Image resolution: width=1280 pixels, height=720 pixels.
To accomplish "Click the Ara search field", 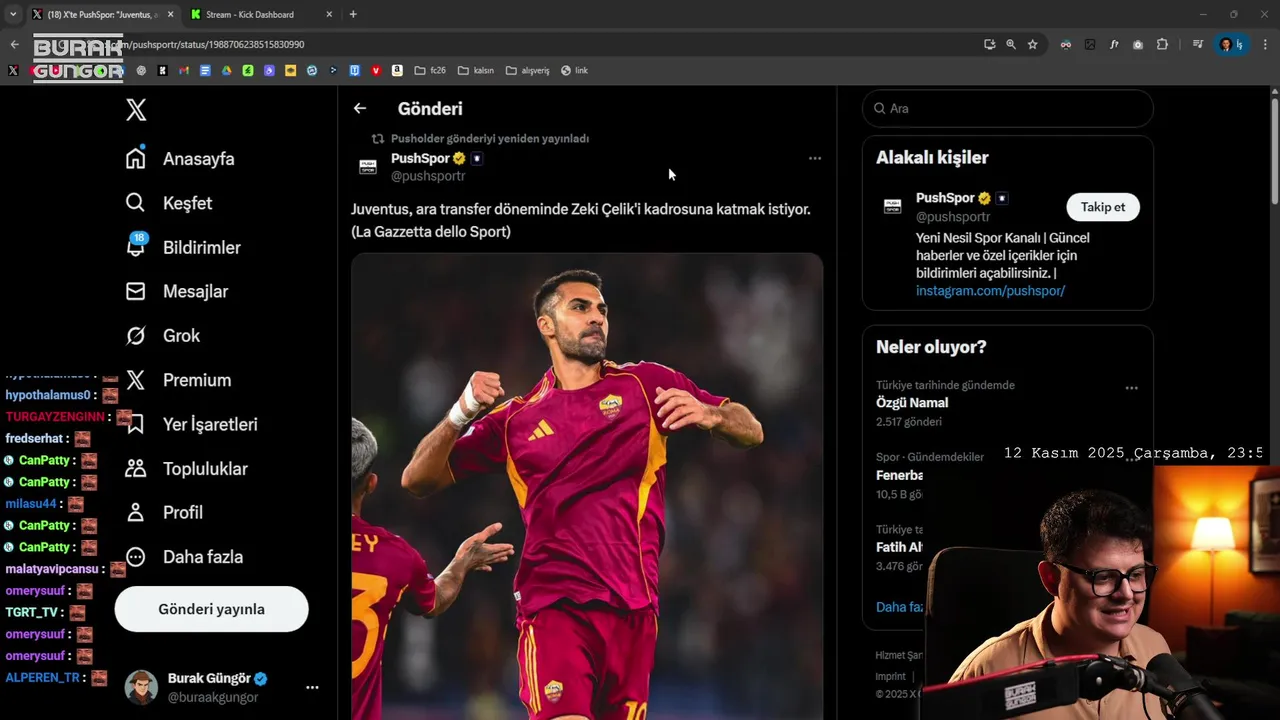I will point(1008,108).
